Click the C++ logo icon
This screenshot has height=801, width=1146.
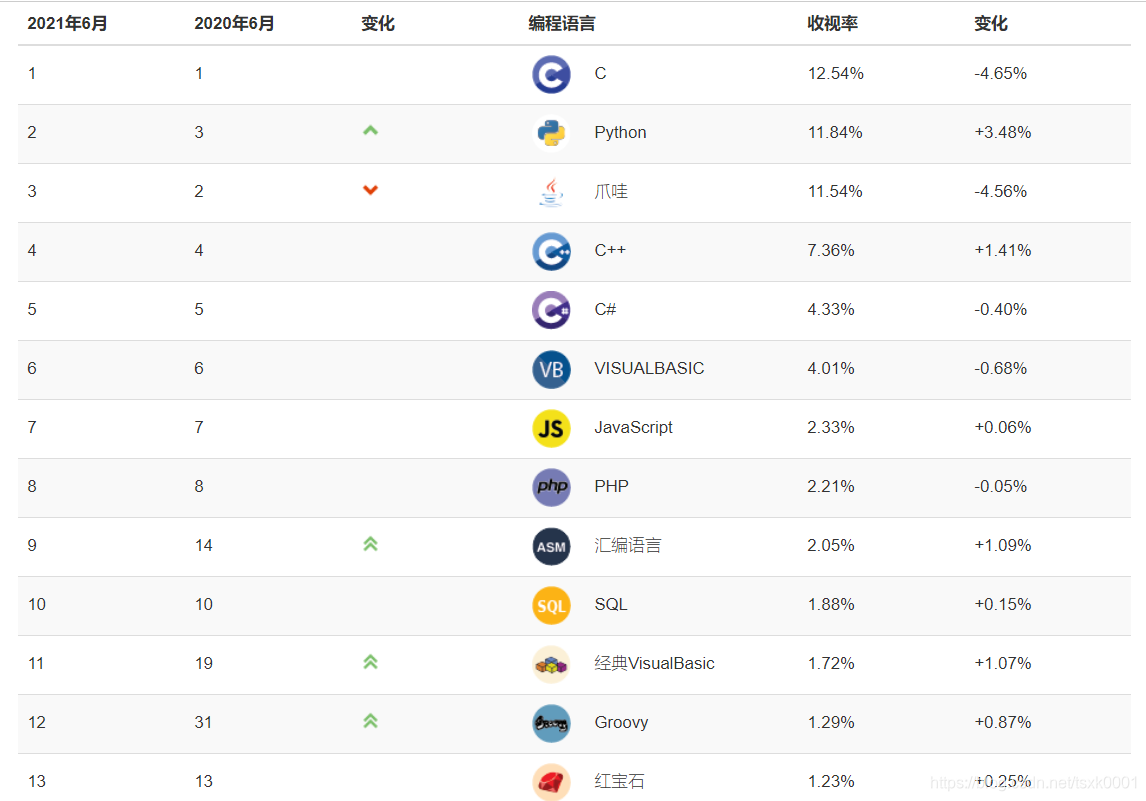(x=551, y=251)
